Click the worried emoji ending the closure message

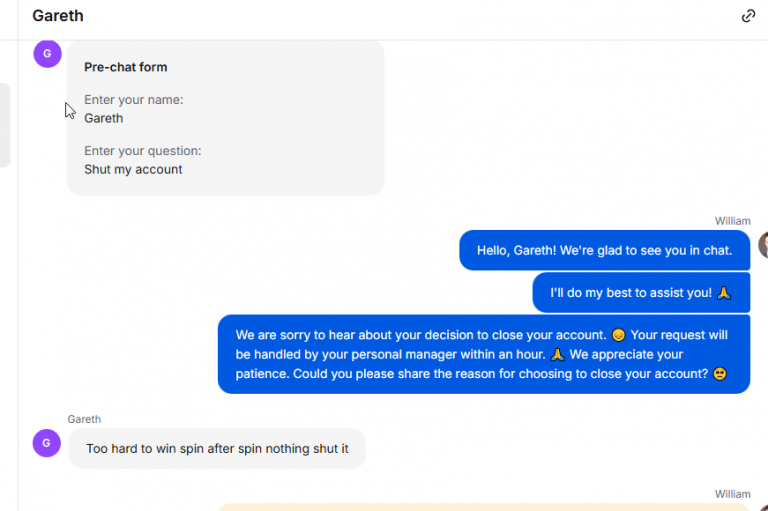[x=720, y=374]
